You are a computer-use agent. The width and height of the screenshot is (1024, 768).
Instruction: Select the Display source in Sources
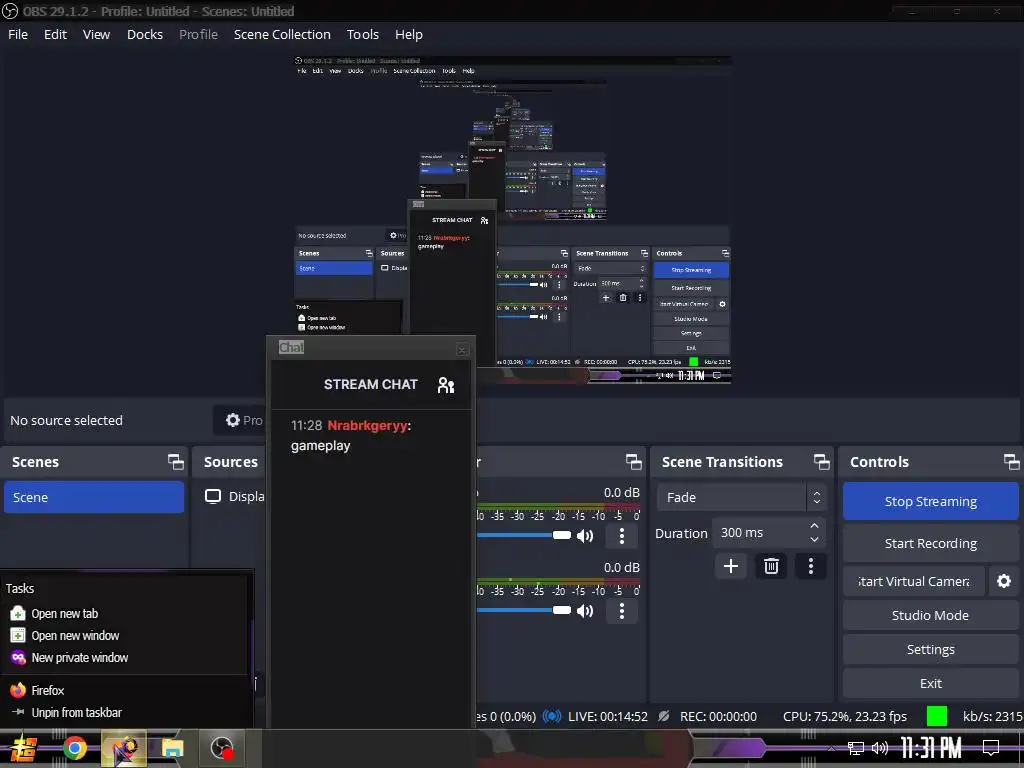[235, 496]
